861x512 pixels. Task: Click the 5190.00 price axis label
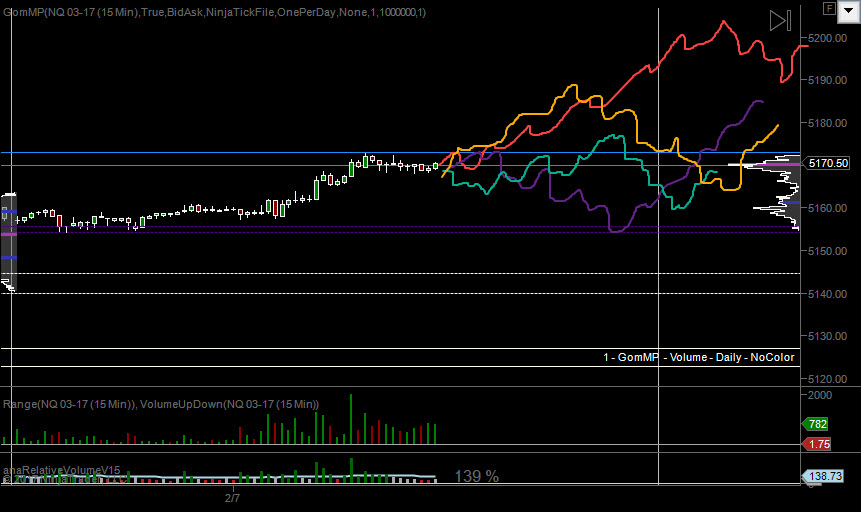coord(828,80)
